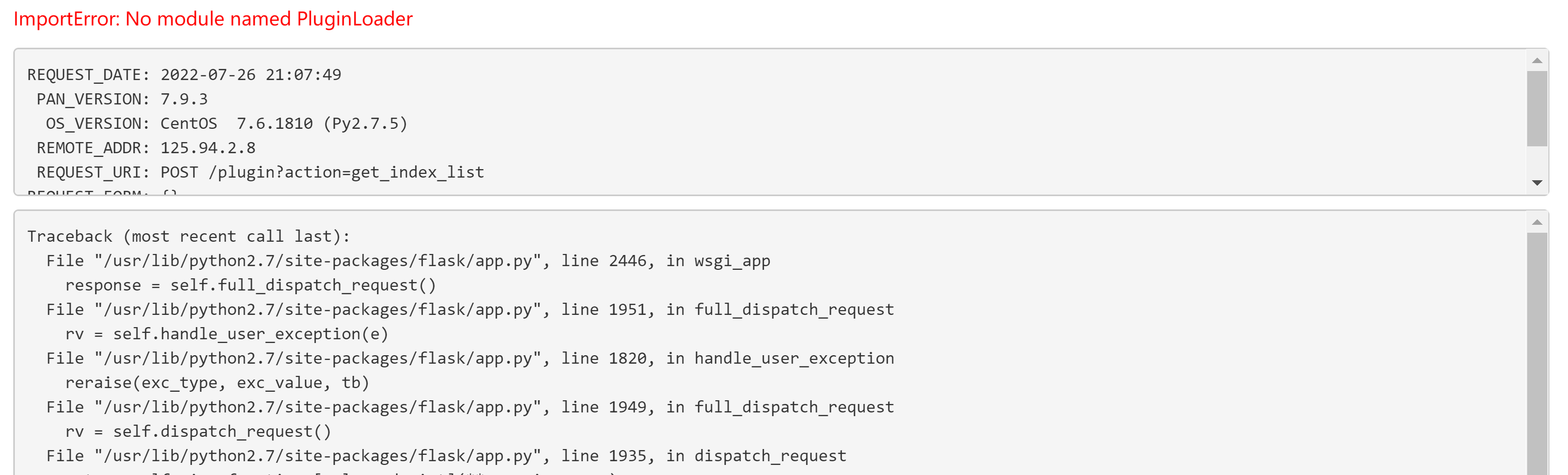Click the REMOTE_ADDR 125.94.2.8 value
The image size is (1568, 475).
[x=208, y=148]
